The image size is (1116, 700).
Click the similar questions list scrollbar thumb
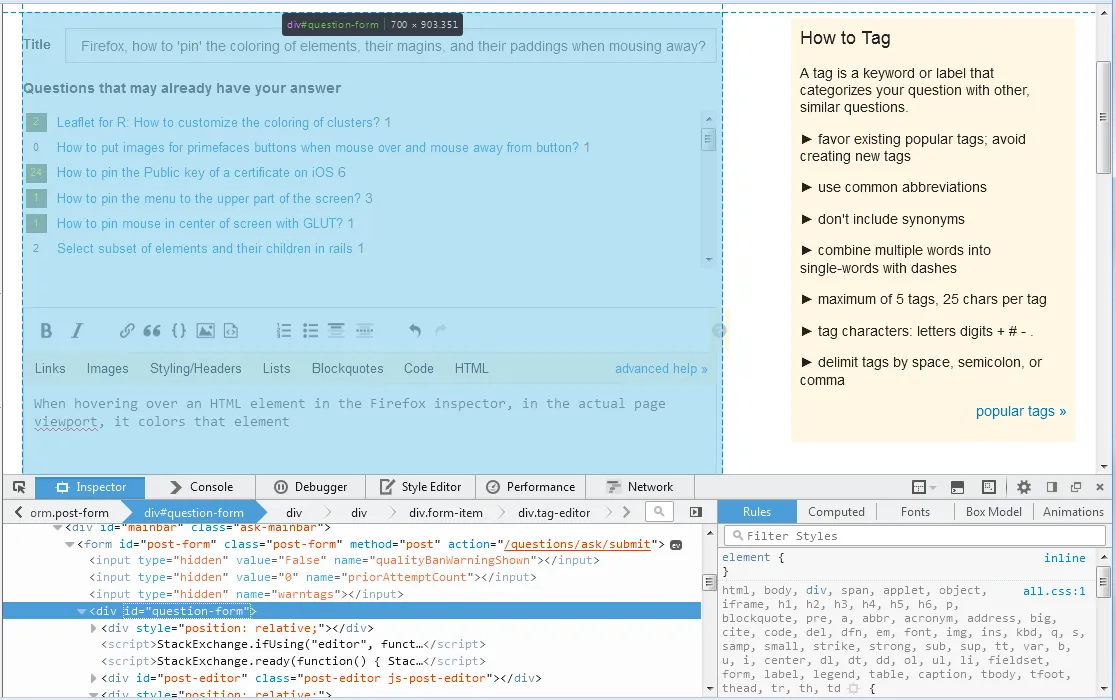[707, 139]
